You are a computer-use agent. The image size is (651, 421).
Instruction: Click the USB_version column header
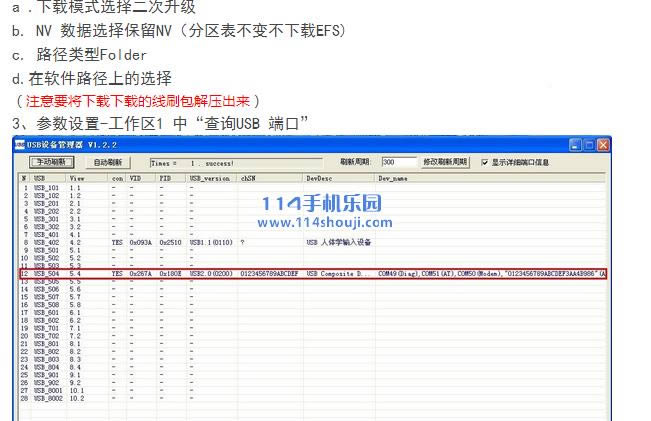point(211,178)
